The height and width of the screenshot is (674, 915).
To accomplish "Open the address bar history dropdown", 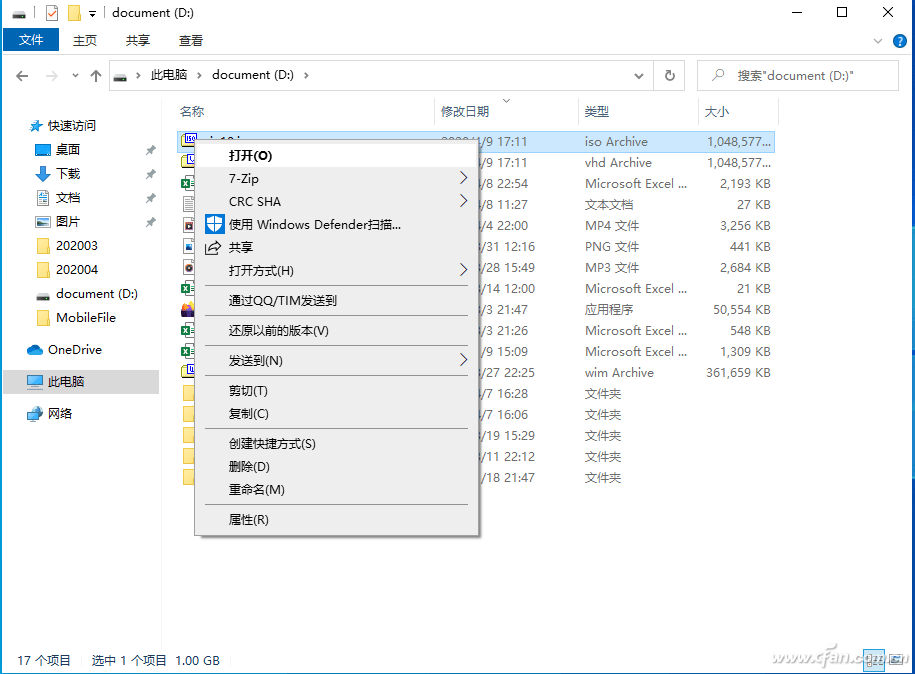I will tap(640, 76).
